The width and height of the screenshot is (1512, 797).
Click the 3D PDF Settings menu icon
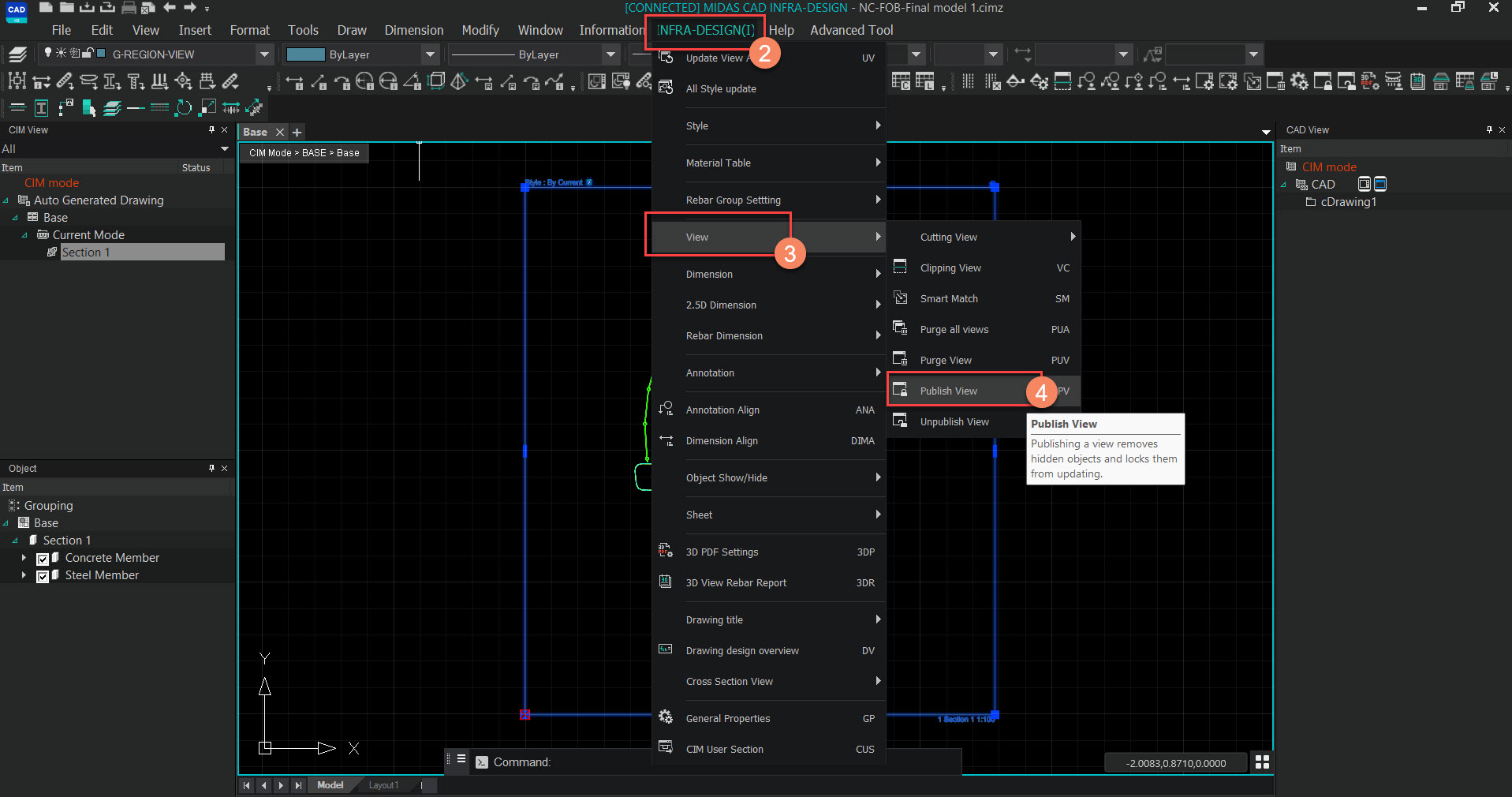666,551
